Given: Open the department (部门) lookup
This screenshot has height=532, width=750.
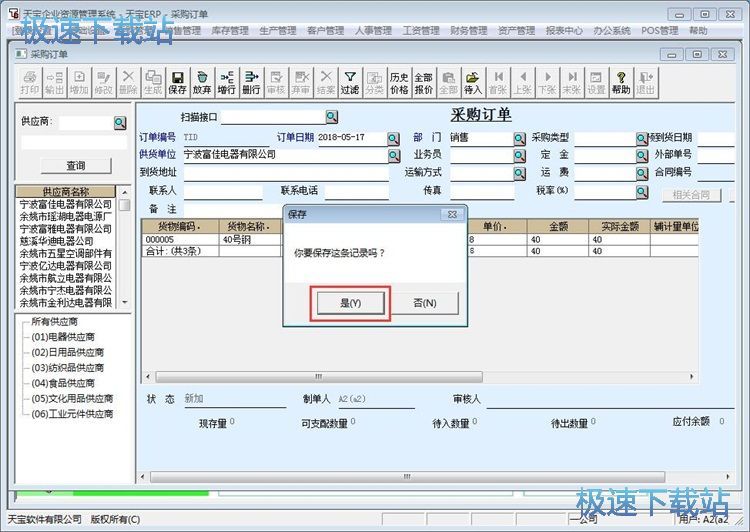Looking at the screenshot, I should coord(520,139).
